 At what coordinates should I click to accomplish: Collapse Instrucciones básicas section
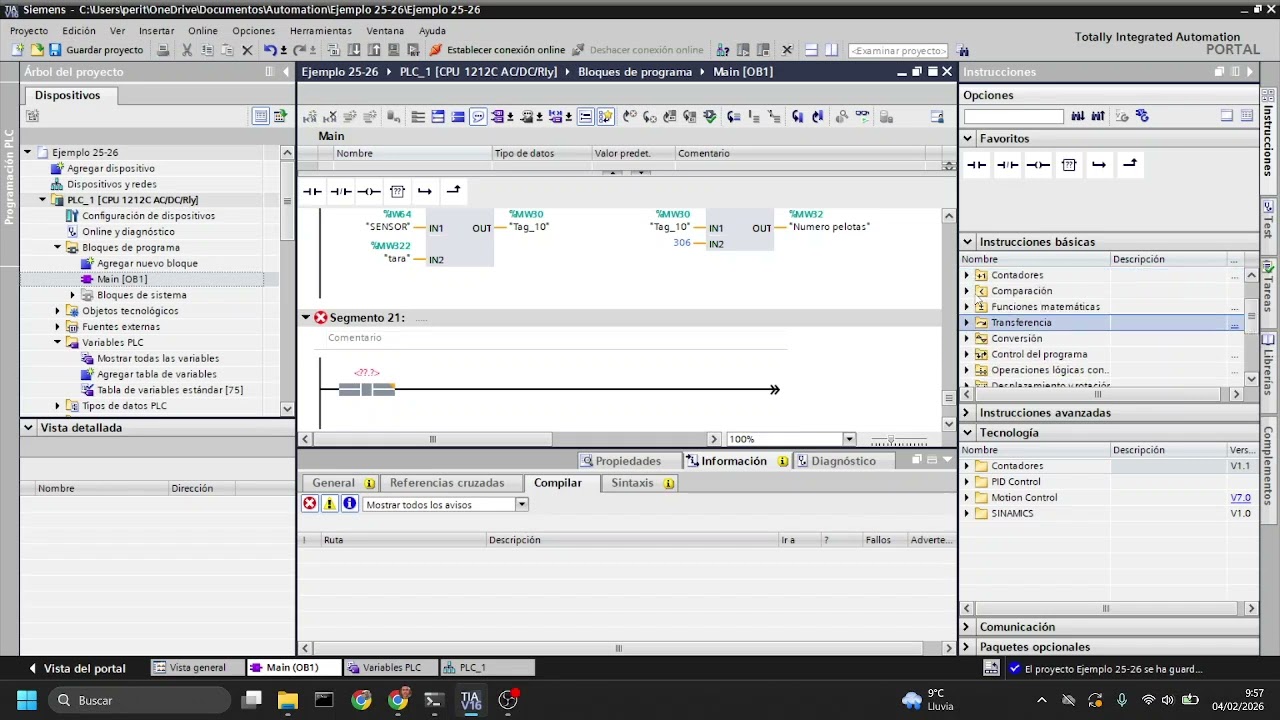pos(968,241)
